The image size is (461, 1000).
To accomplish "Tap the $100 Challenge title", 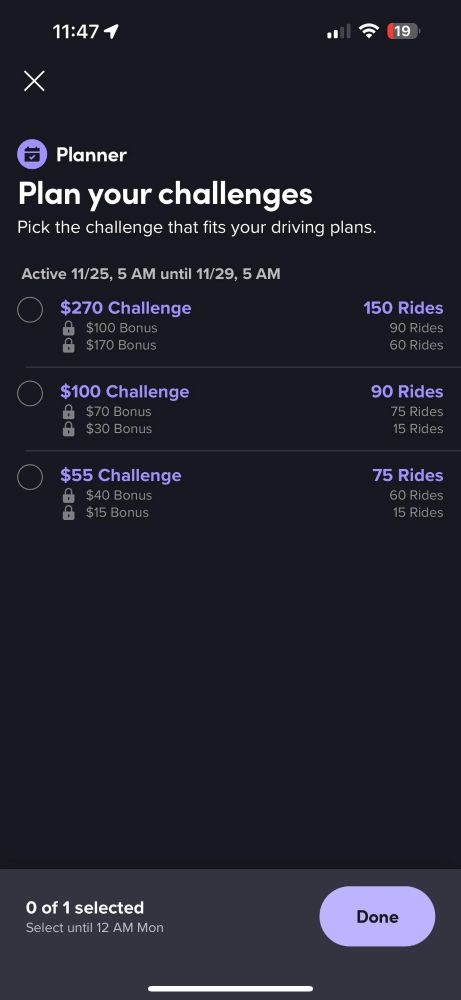I will pyautogui.click(x=125, y=392).
